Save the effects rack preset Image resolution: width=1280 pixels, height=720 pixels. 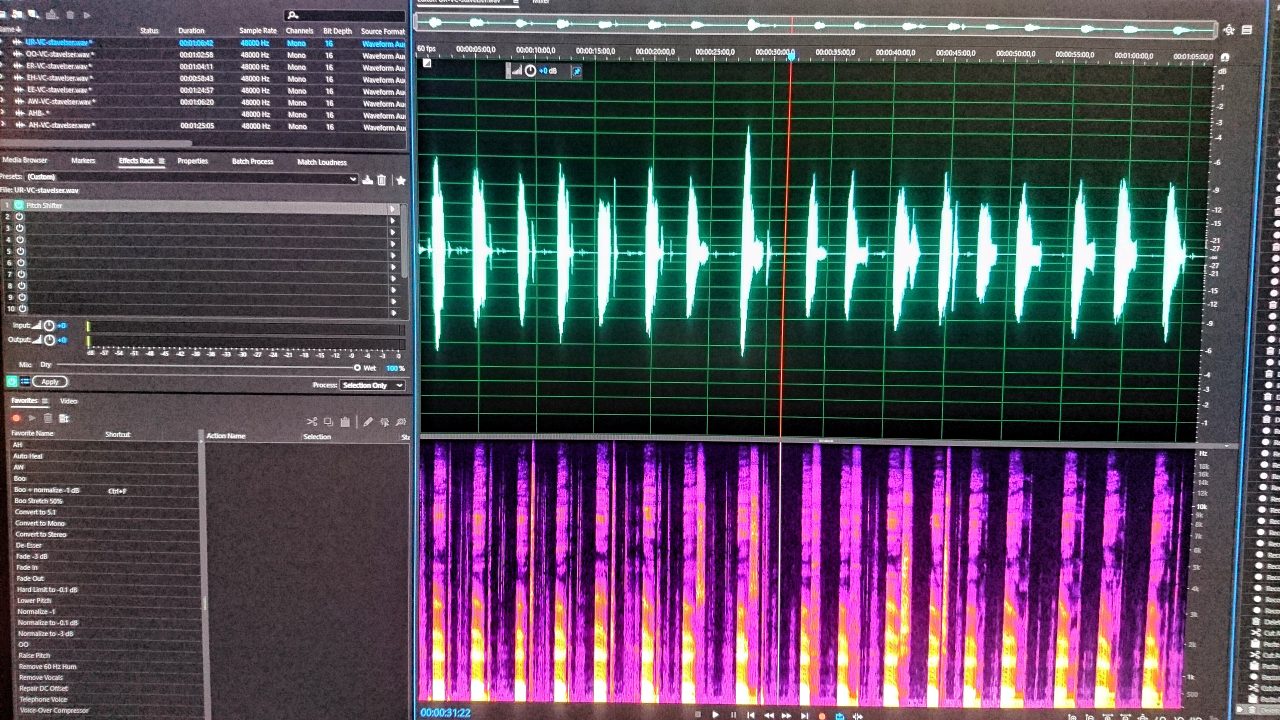click(367, 180)
